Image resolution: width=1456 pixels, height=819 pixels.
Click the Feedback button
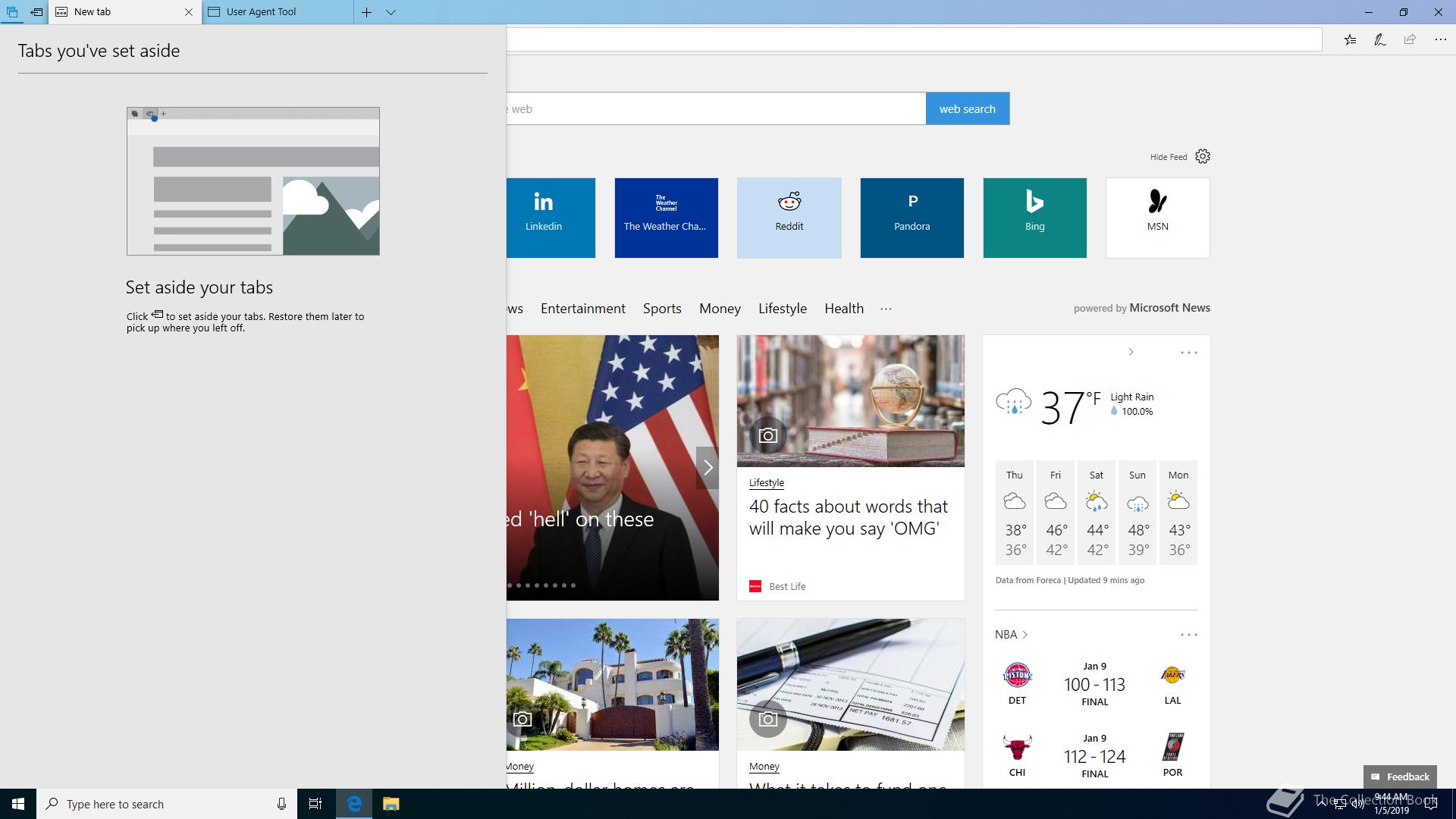click(1400, 777)
